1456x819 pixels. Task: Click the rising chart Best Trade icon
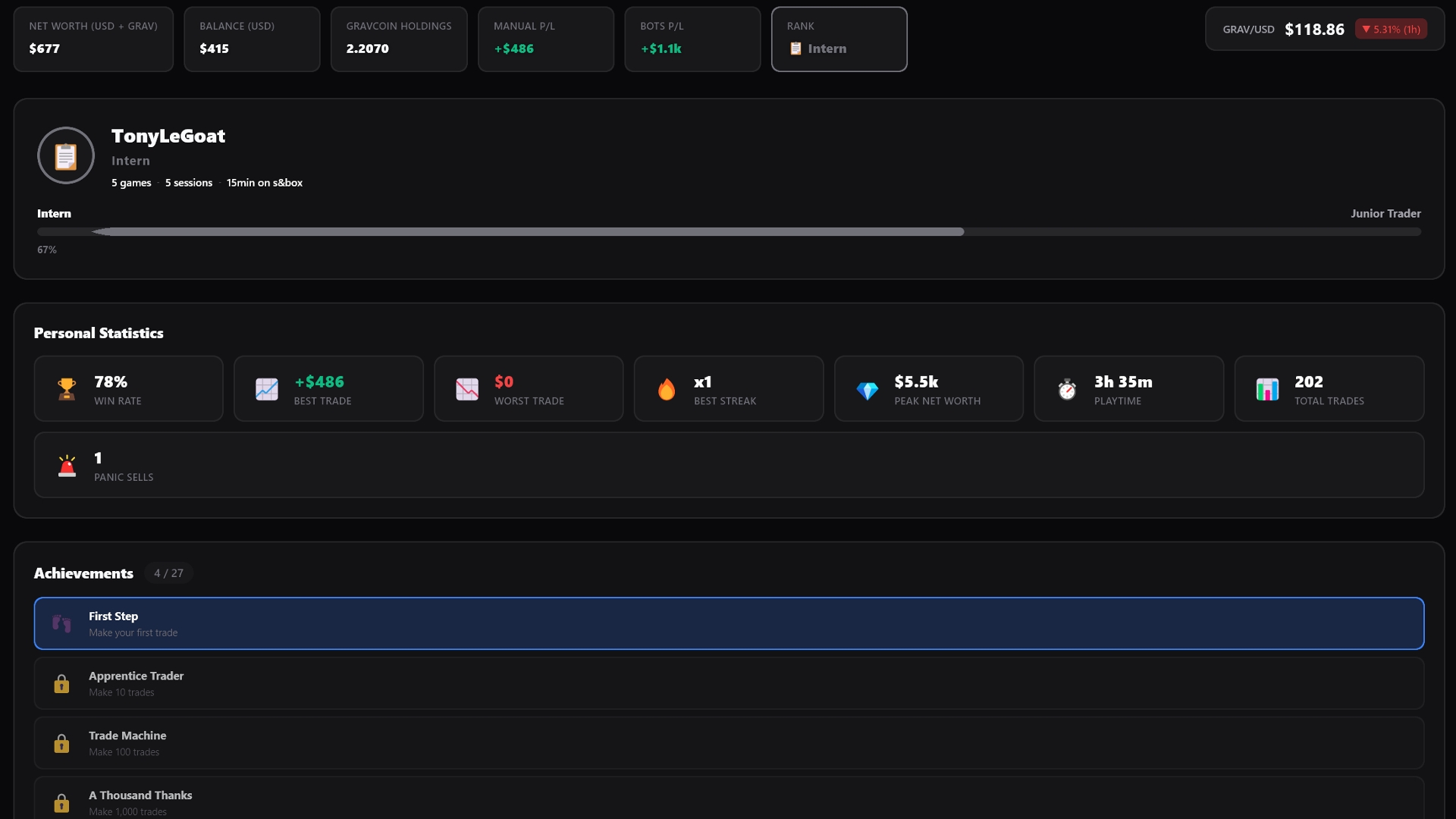(266, 389)
